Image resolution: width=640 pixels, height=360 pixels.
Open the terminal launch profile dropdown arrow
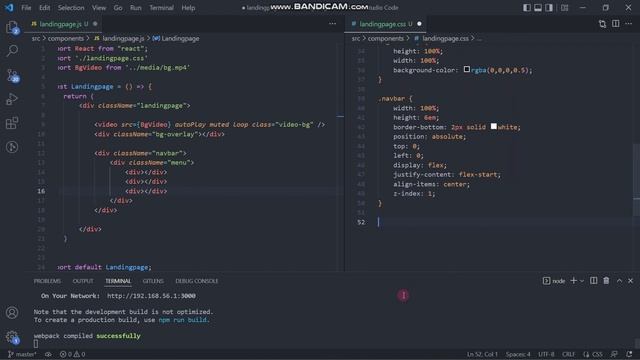[x=582, y=281]
